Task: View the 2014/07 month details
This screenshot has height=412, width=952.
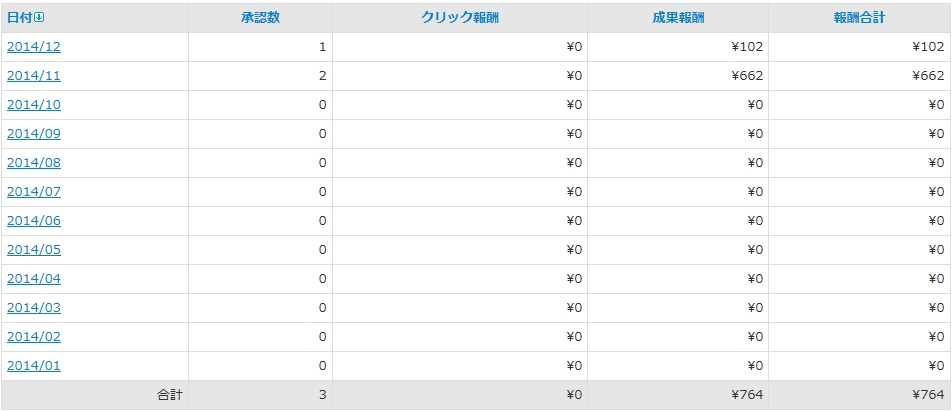Action: click(x=33, y=192)
